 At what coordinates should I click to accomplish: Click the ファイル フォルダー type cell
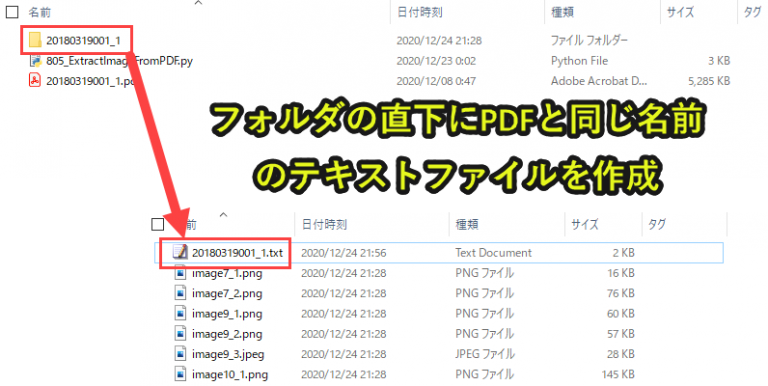click(589, 40)
